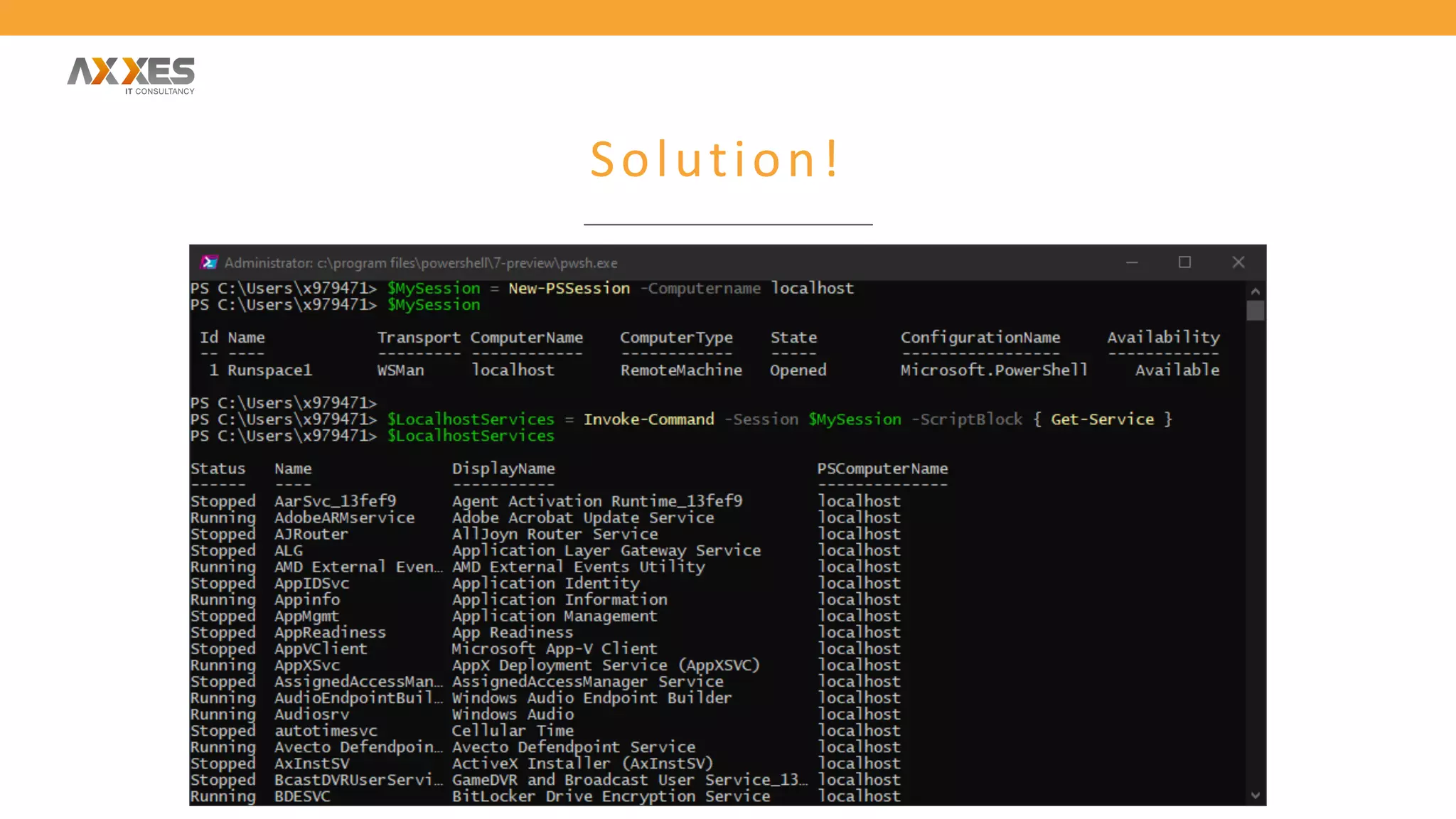Click the New-PSSession command text

tap(569, 288)
